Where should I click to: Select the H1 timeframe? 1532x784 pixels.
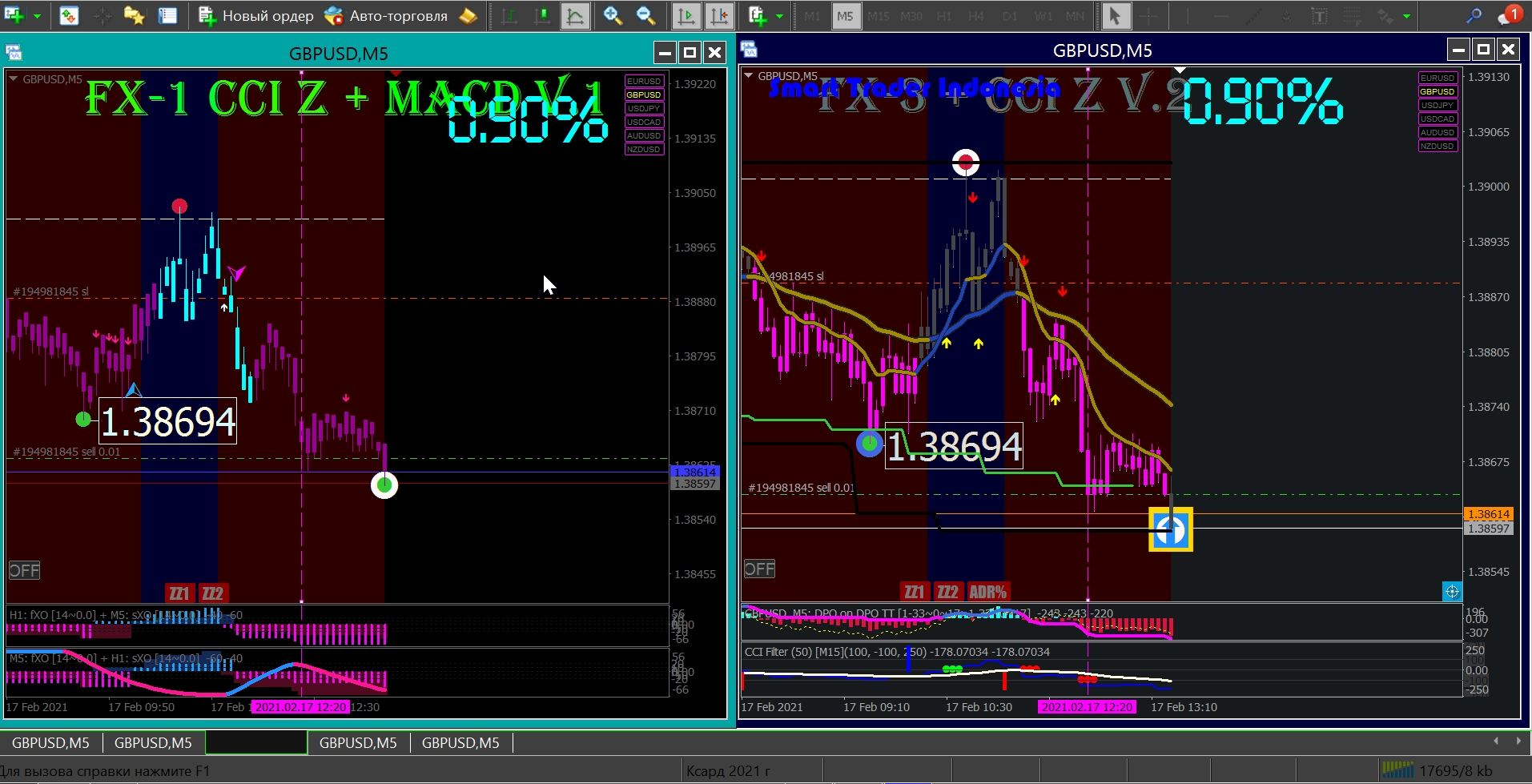[x=944, y=16]
